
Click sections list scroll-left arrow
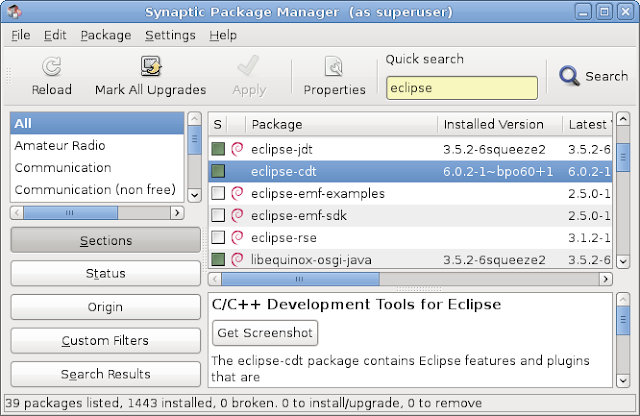[17, 213]
